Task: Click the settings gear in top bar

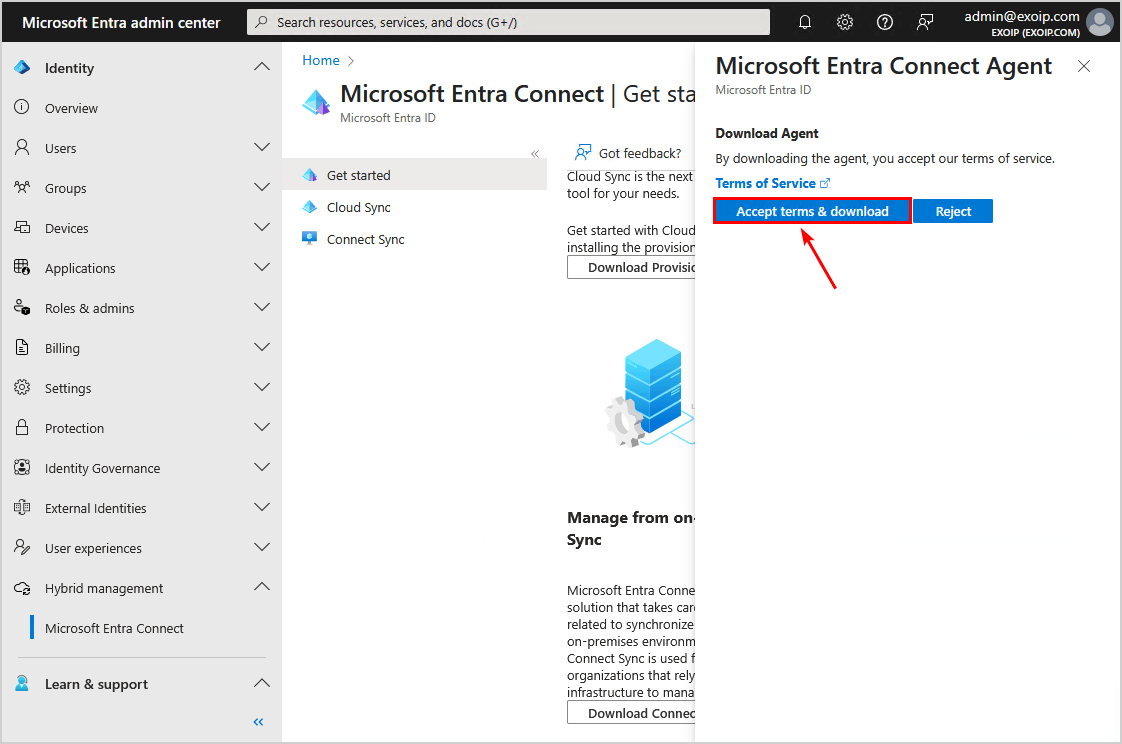Action: [x=845, y=21]
